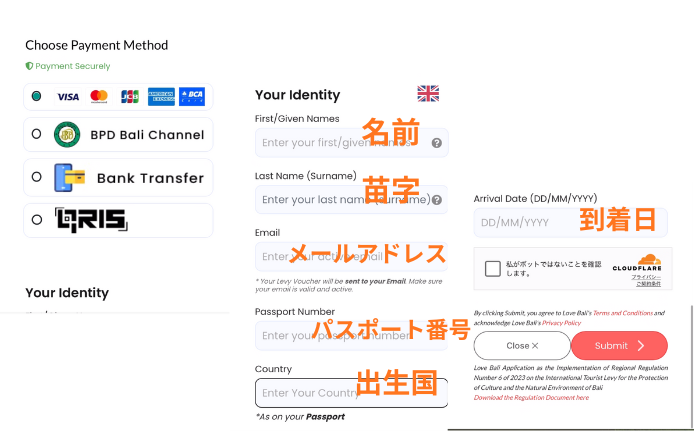Click the Mastercard logo
Viewport: 694px width, 432px height.
pos(99,97)
